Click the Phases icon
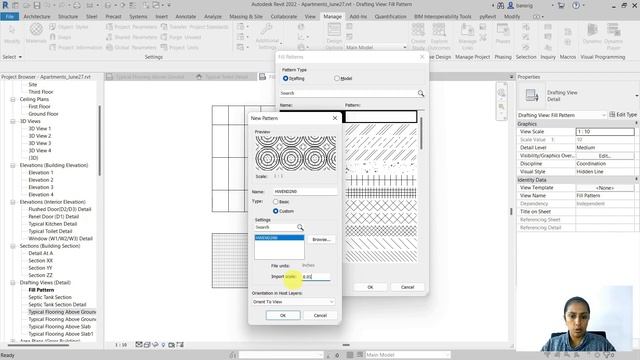Viewport: 640px width, 360px height. (503, 30)
